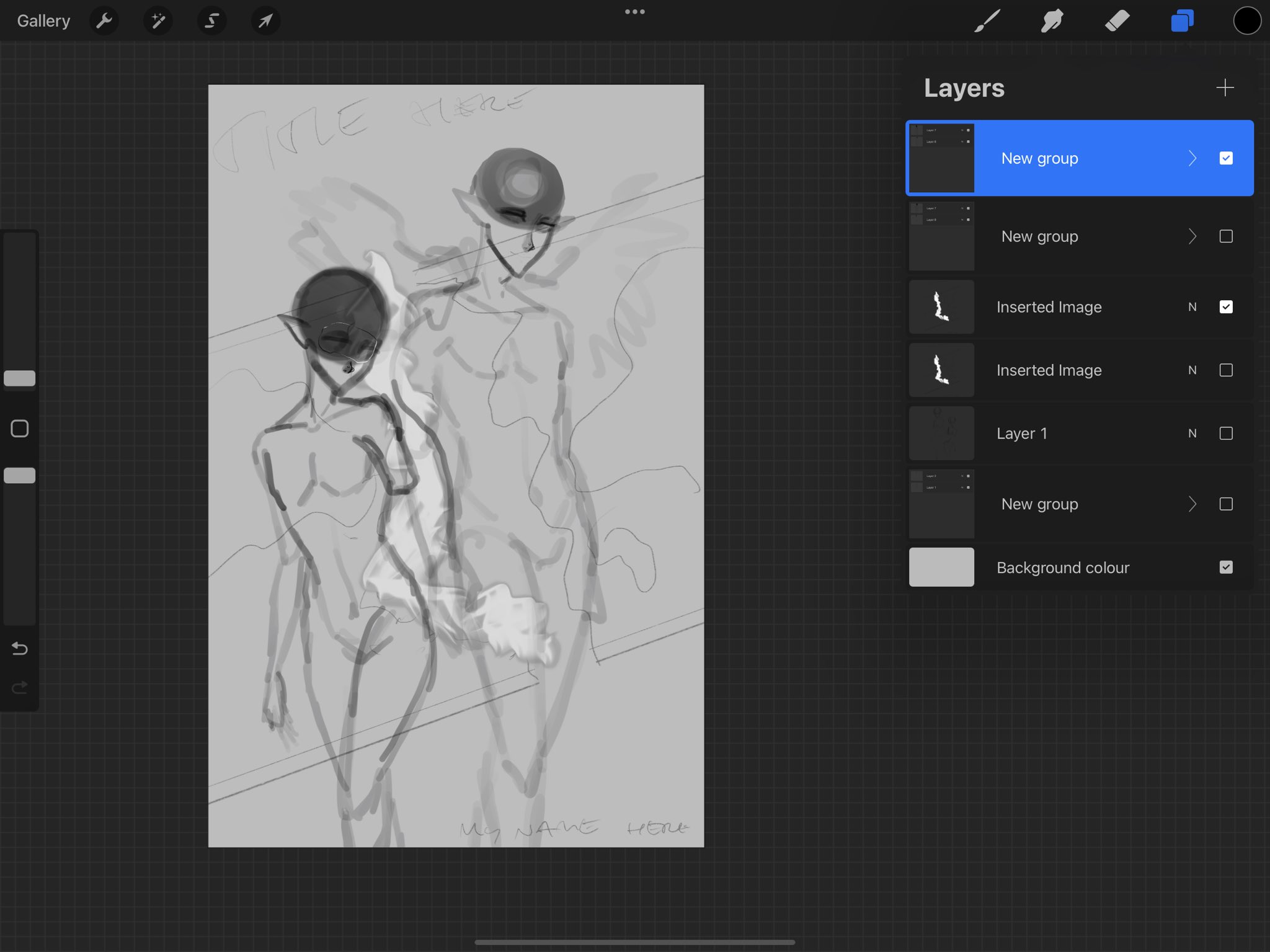Select the Eraser tool
The width and height of the screenshot is (1270, 952).
(x=1117, y=21)
